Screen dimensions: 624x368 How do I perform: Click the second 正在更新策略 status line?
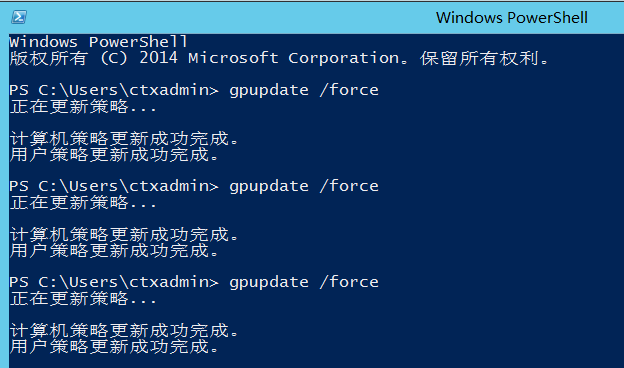(x=83, y=202)
